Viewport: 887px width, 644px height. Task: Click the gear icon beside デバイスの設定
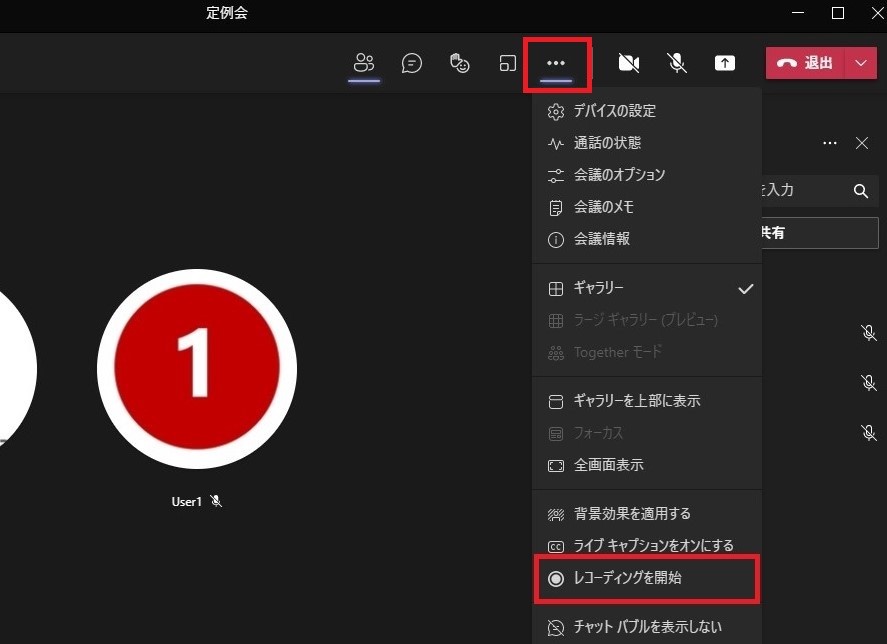tap(556, 111)
